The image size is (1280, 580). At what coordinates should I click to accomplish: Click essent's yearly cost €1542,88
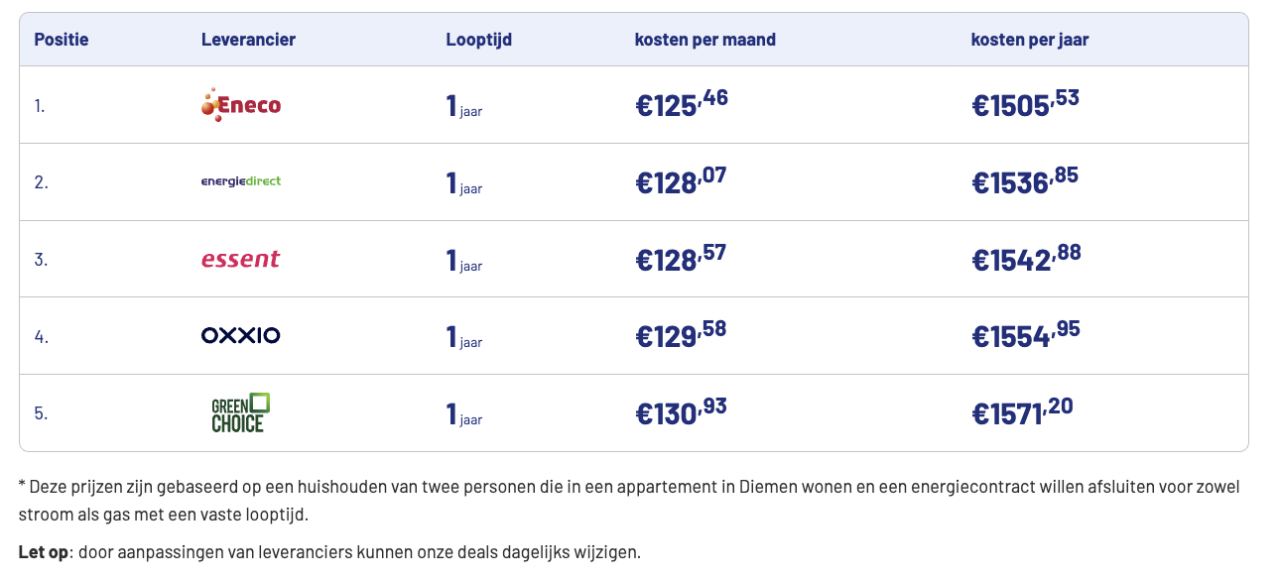(x=1026, y=258)
